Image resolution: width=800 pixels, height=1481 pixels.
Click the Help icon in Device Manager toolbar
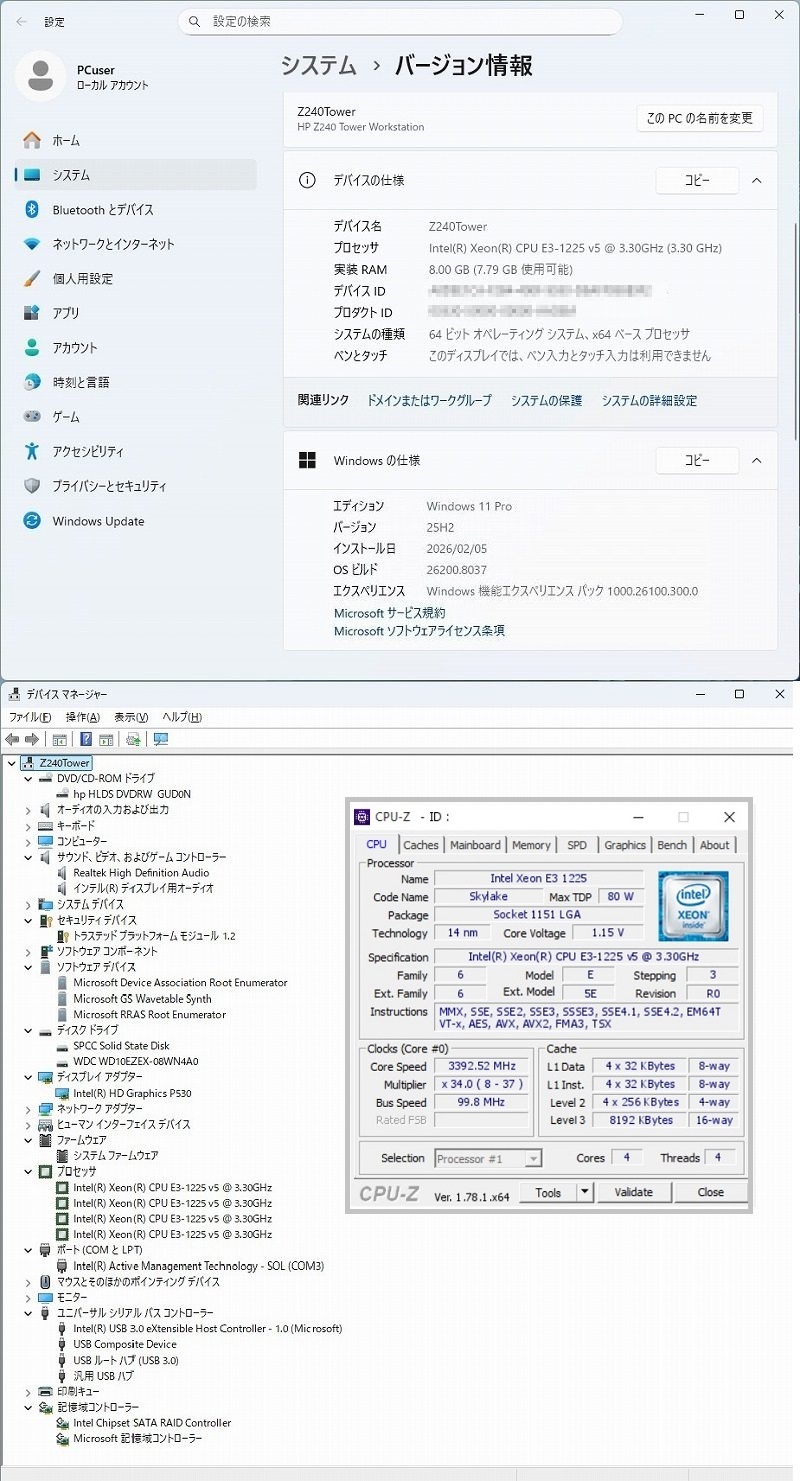86,739
